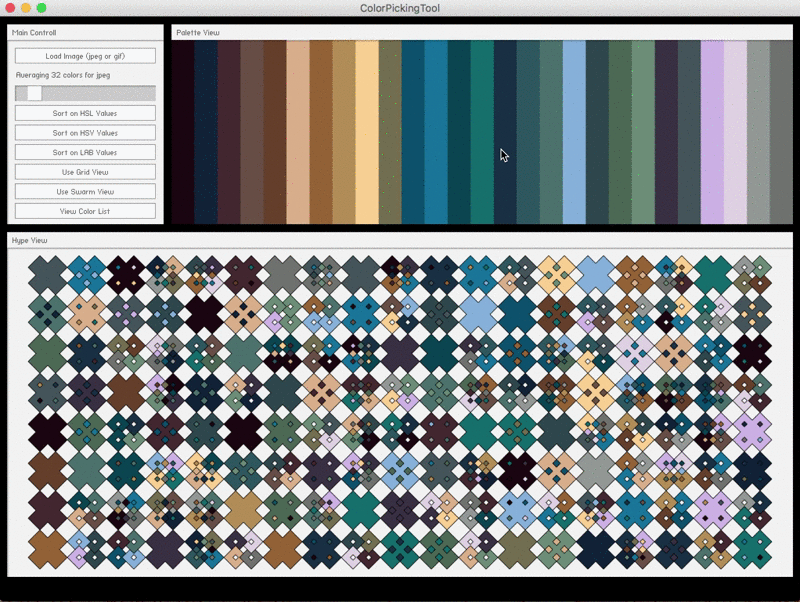Sort palette on HSV Values

pos(85,133)
